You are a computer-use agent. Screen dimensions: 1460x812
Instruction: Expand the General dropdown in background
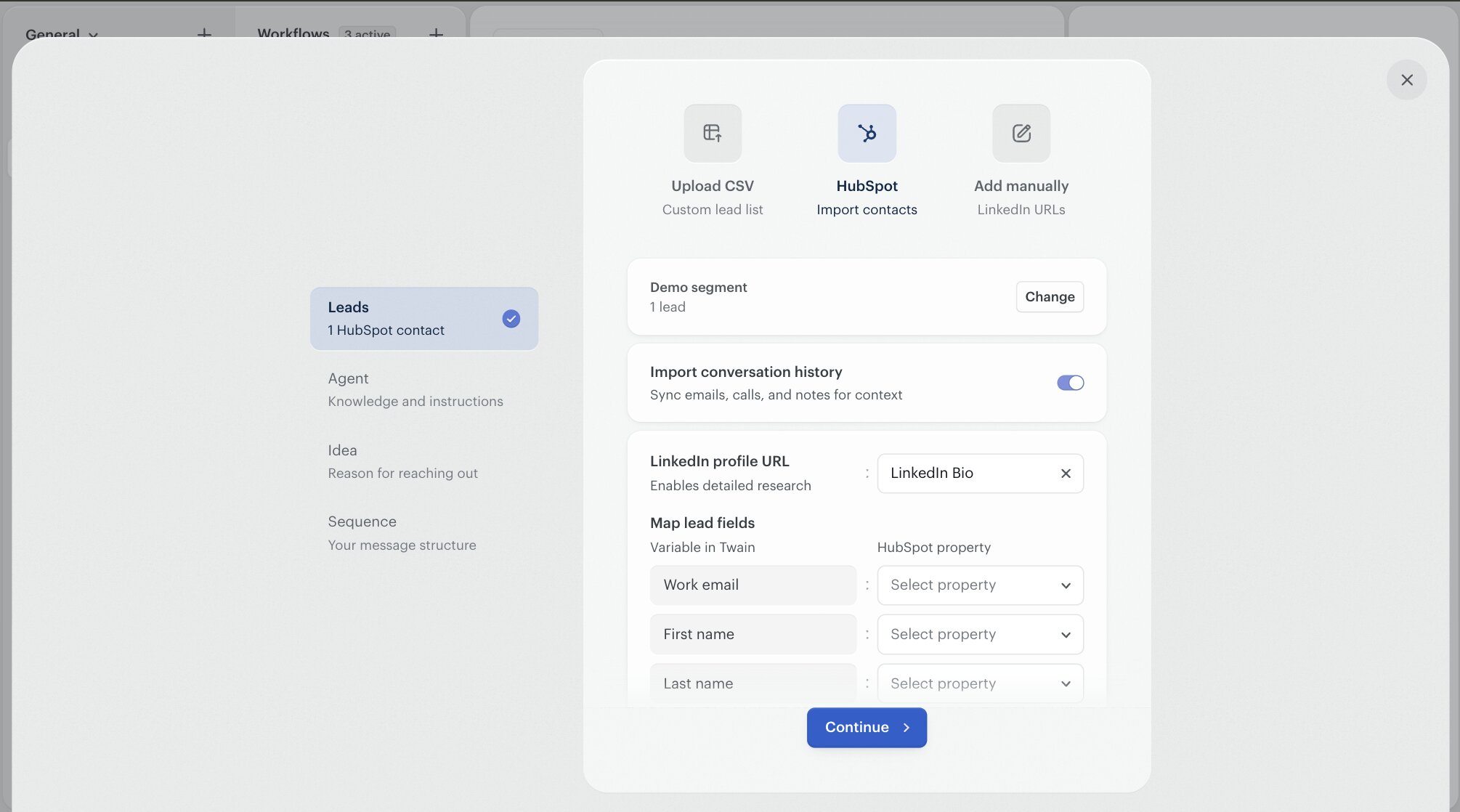[x=62, y=34]
